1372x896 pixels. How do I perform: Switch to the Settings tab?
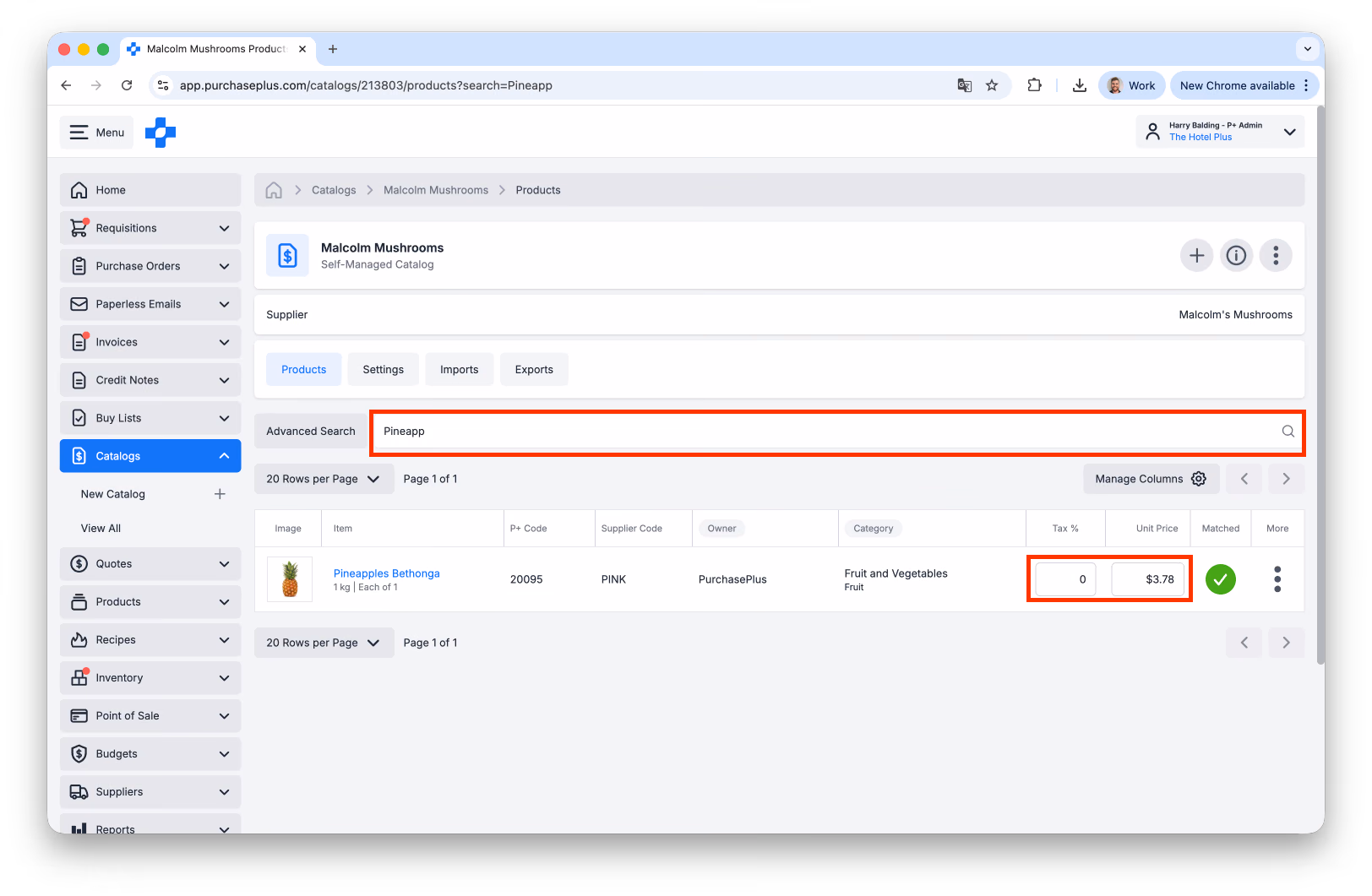[384, 370]
